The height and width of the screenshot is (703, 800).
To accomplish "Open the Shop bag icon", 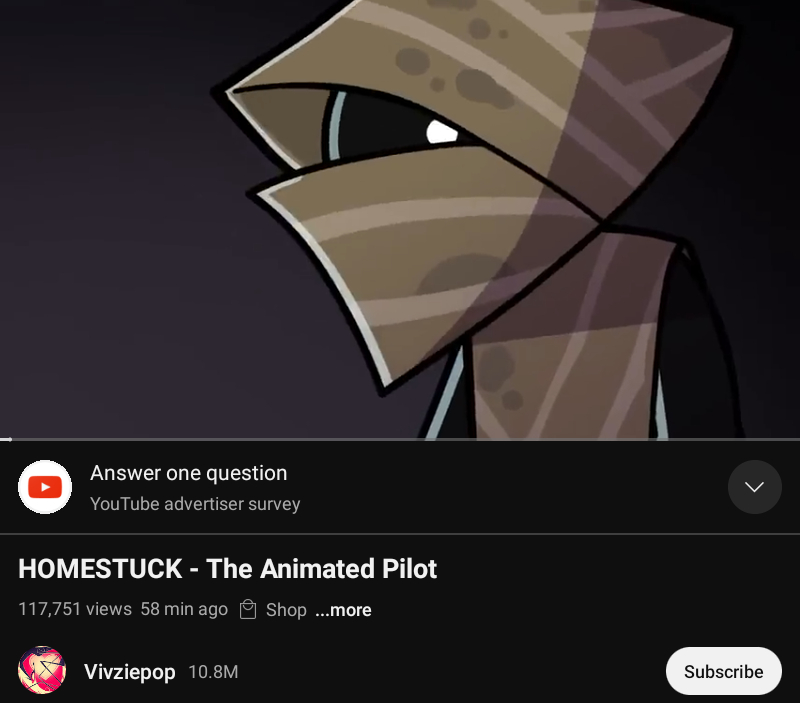I will coord(248,609).
